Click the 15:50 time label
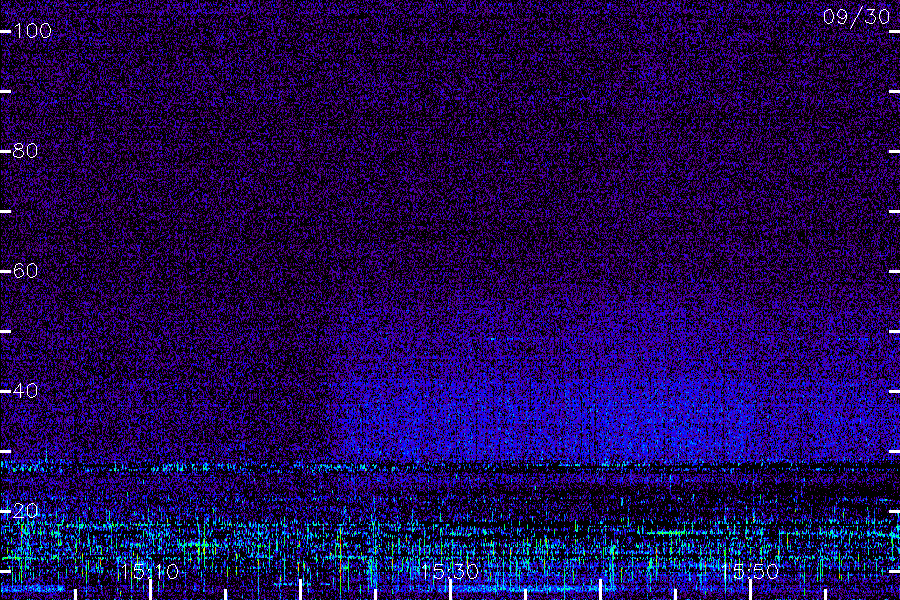The height and width of the screenshot is (600, 900). click(x=750, y=571)
